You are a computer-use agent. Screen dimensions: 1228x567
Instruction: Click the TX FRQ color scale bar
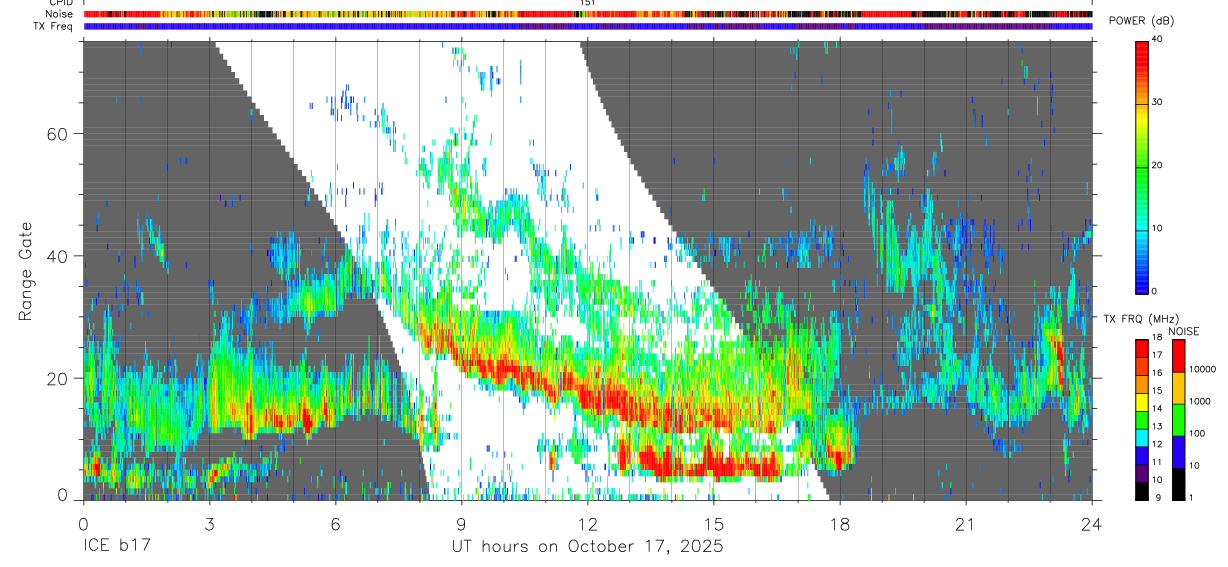point(1140,419)
